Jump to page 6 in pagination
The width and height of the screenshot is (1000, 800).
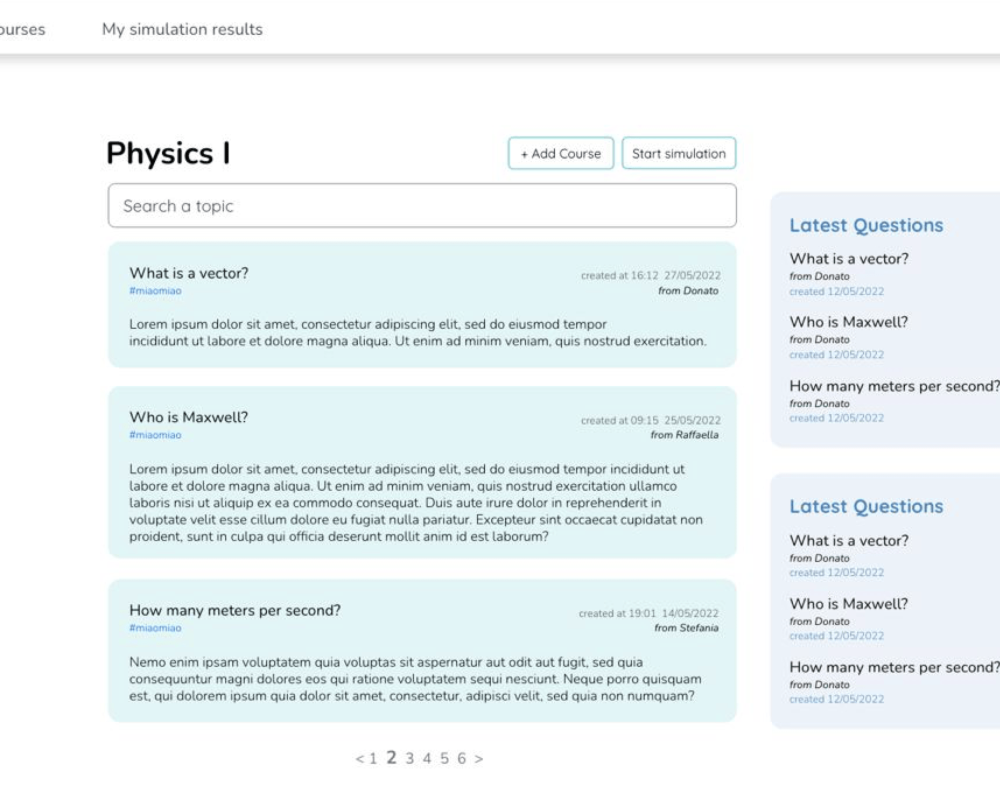point(461,759)
